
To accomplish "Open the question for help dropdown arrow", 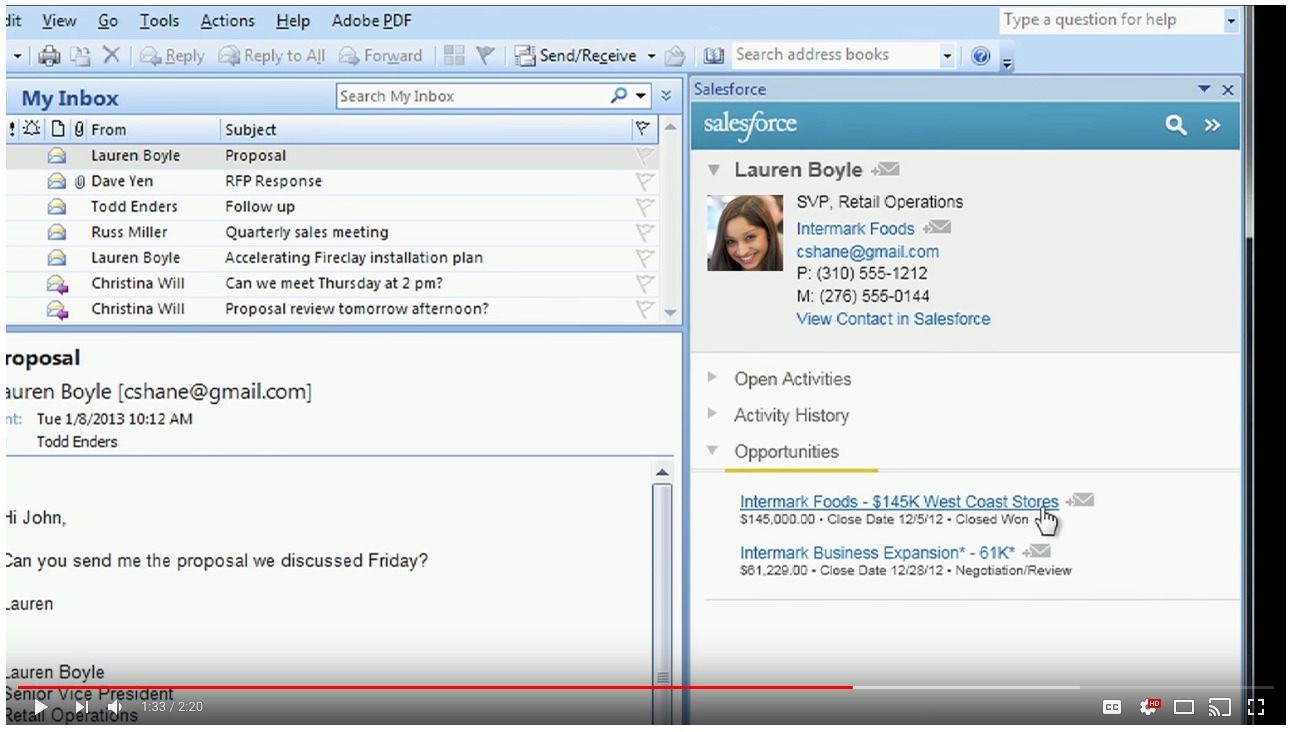I will point(1231,21).
